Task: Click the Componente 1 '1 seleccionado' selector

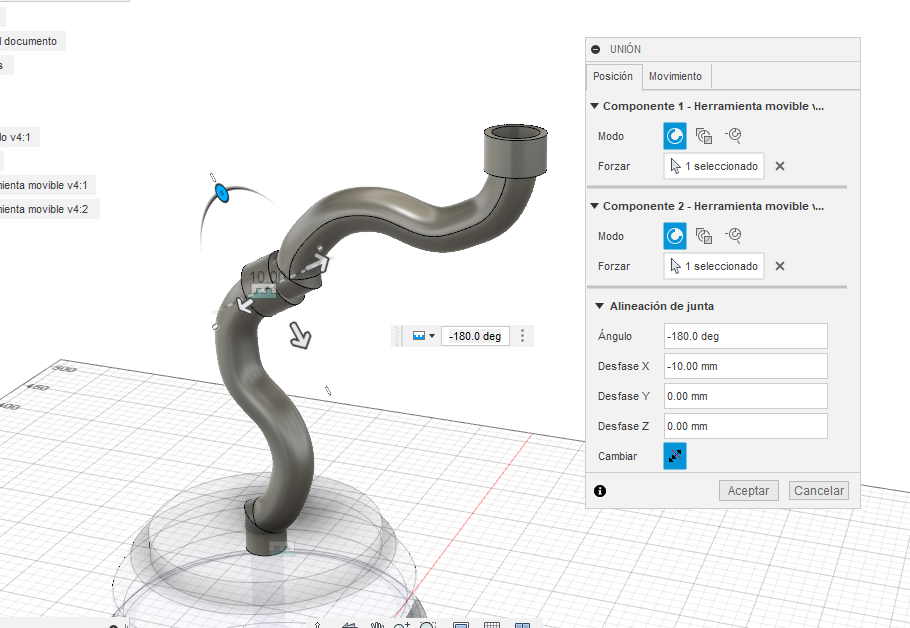Action: click(714, 166)
